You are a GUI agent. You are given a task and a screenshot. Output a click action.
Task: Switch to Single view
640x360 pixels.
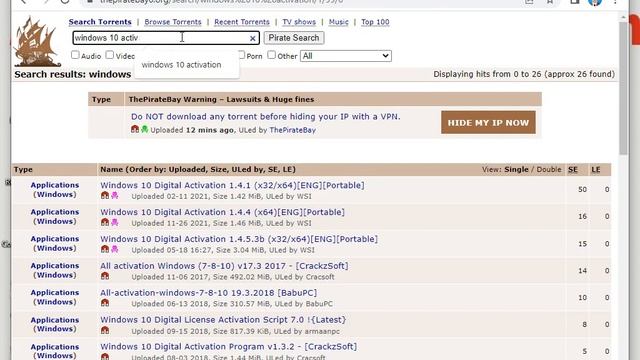tap(516, 169)
